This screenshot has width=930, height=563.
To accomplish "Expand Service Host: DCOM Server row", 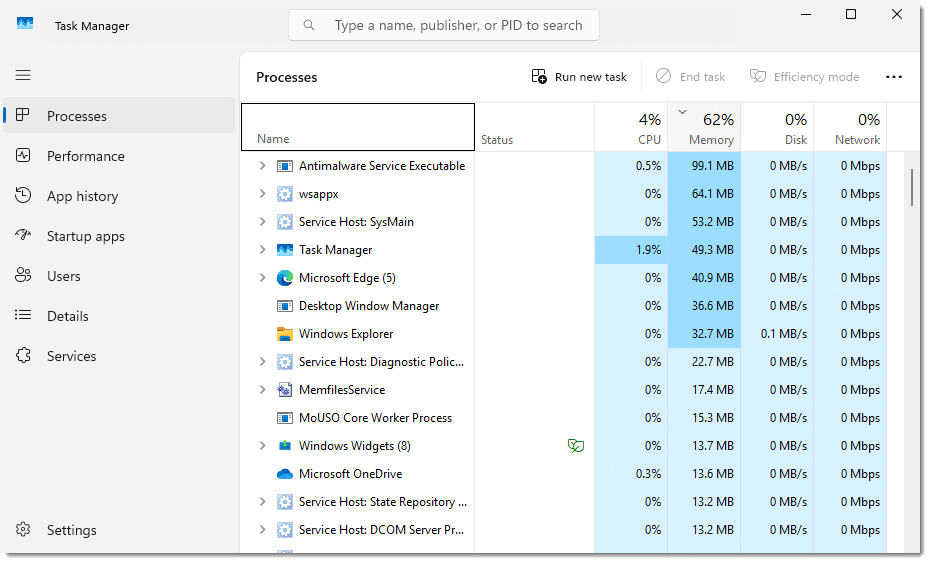I will pyautogui.click(x=262, y=529).
